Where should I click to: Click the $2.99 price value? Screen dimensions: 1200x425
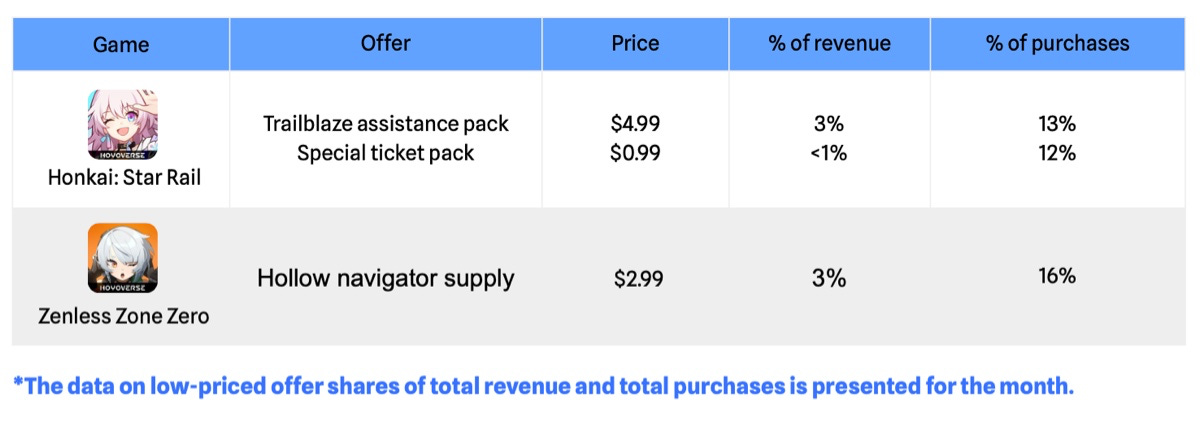point(638,279)
